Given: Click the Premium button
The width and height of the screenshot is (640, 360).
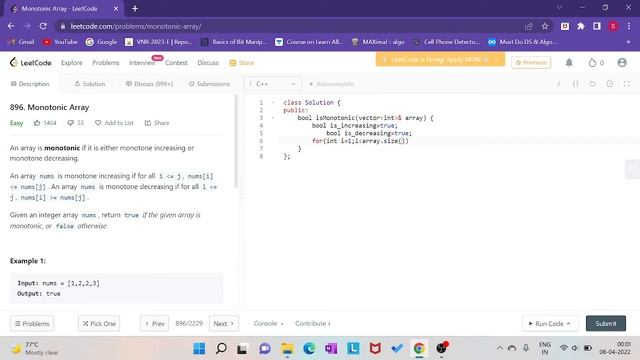Looking at the screenshot, I should [x=531, y=62].
